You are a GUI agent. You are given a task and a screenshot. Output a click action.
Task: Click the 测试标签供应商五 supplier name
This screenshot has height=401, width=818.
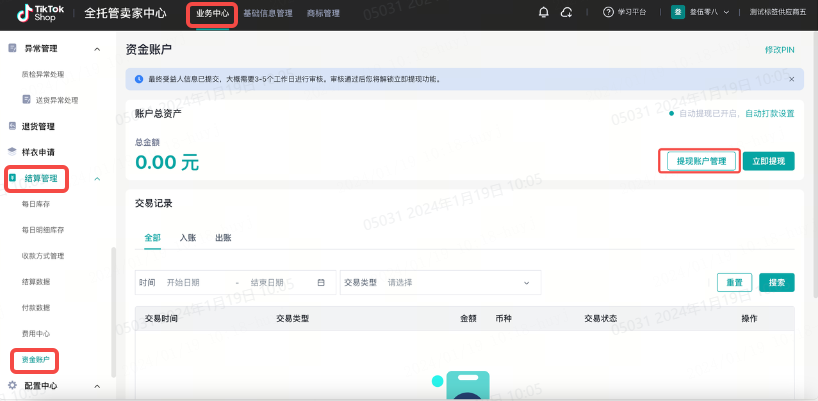point(777,13)
